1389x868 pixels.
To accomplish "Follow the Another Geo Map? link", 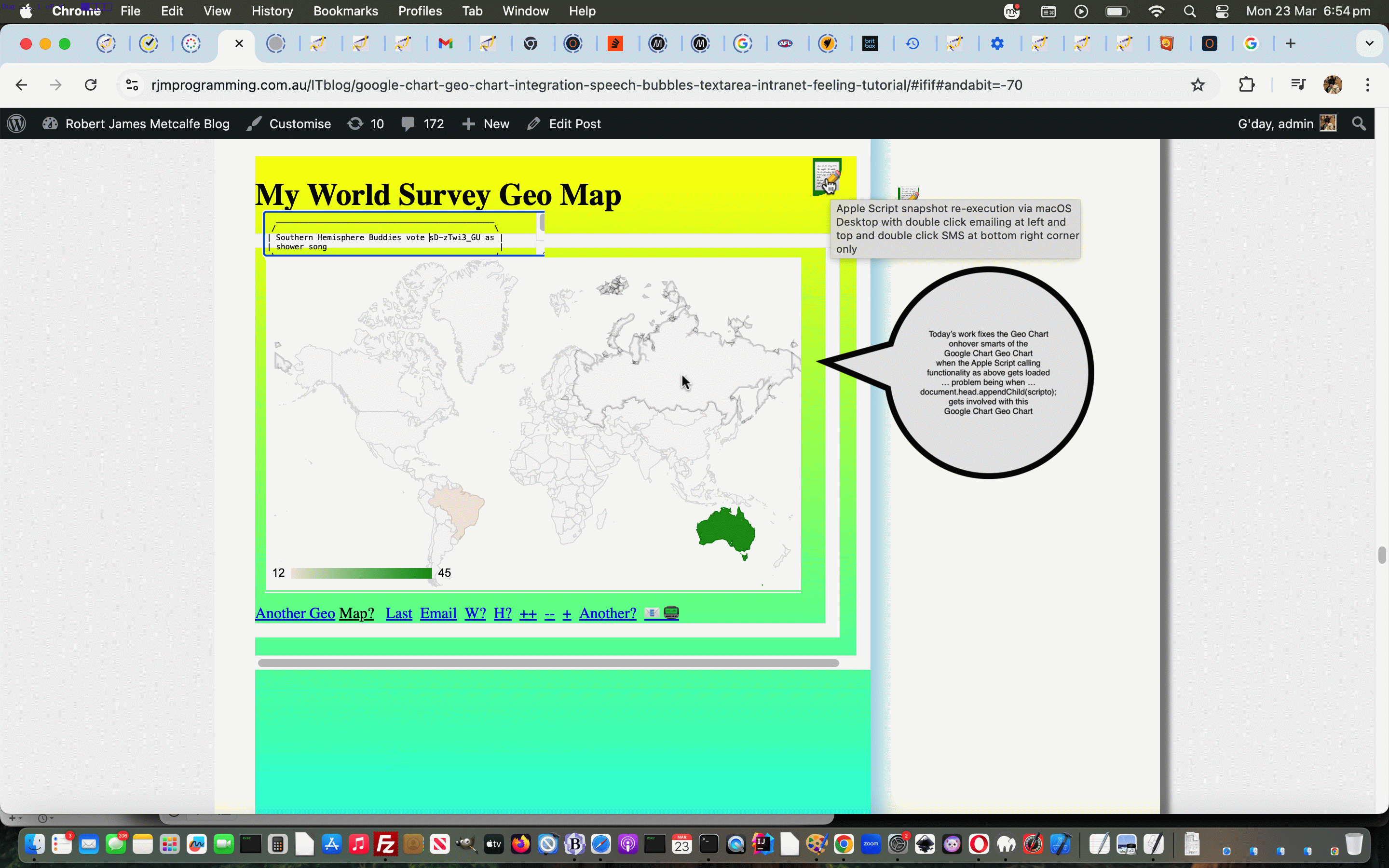I will pyautogui.click(x=314, y=612).
